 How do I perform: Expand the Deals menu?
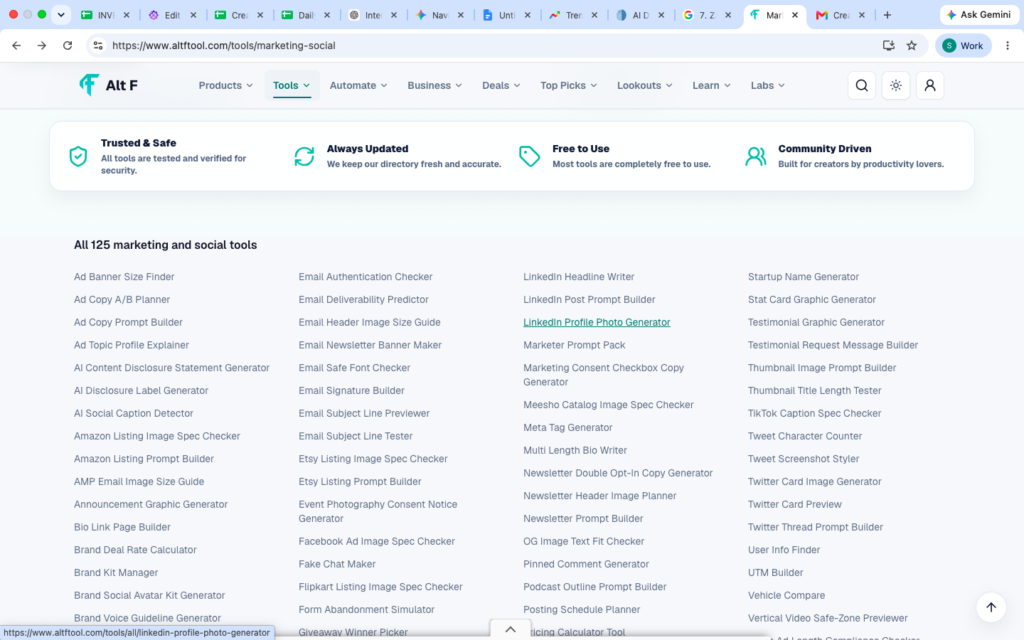click(x=501, y=86)
